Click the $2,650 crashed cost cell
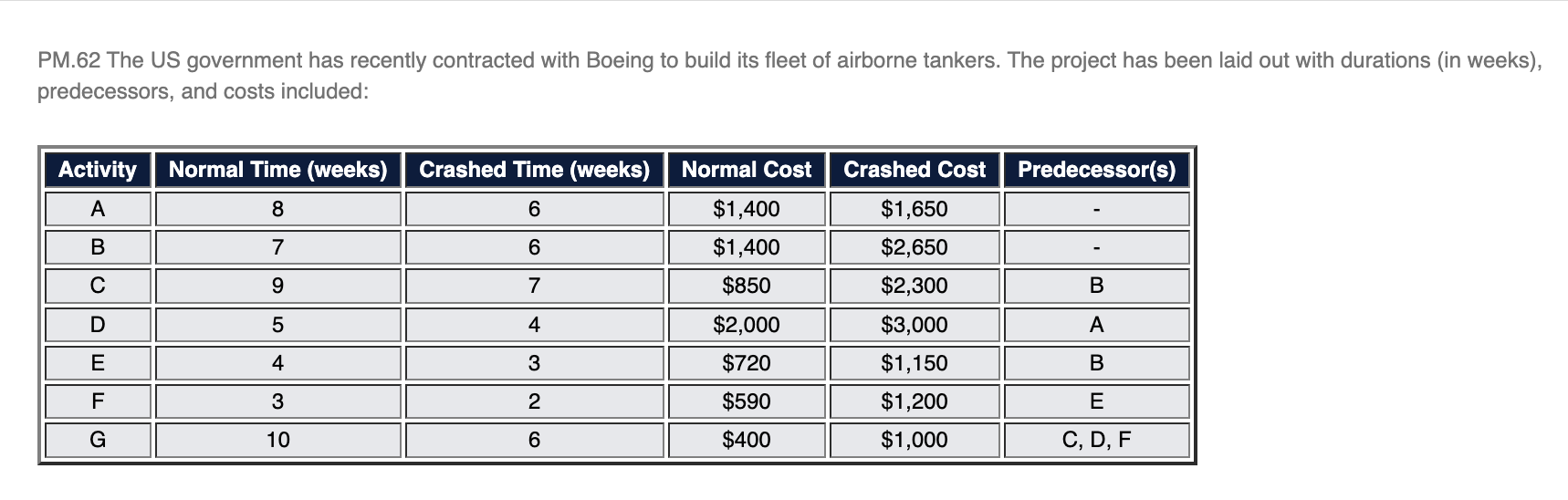Screen dimensions: 1568x500 point(914,247)
